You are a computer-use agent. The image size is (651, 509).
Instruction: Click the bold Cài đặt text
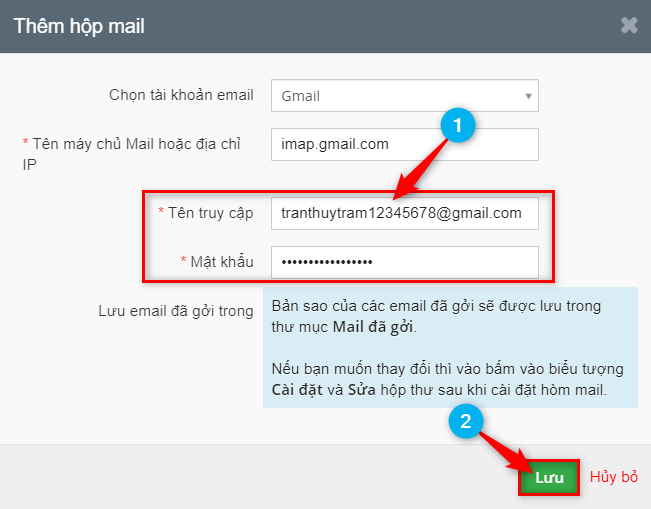pos(294,389)
